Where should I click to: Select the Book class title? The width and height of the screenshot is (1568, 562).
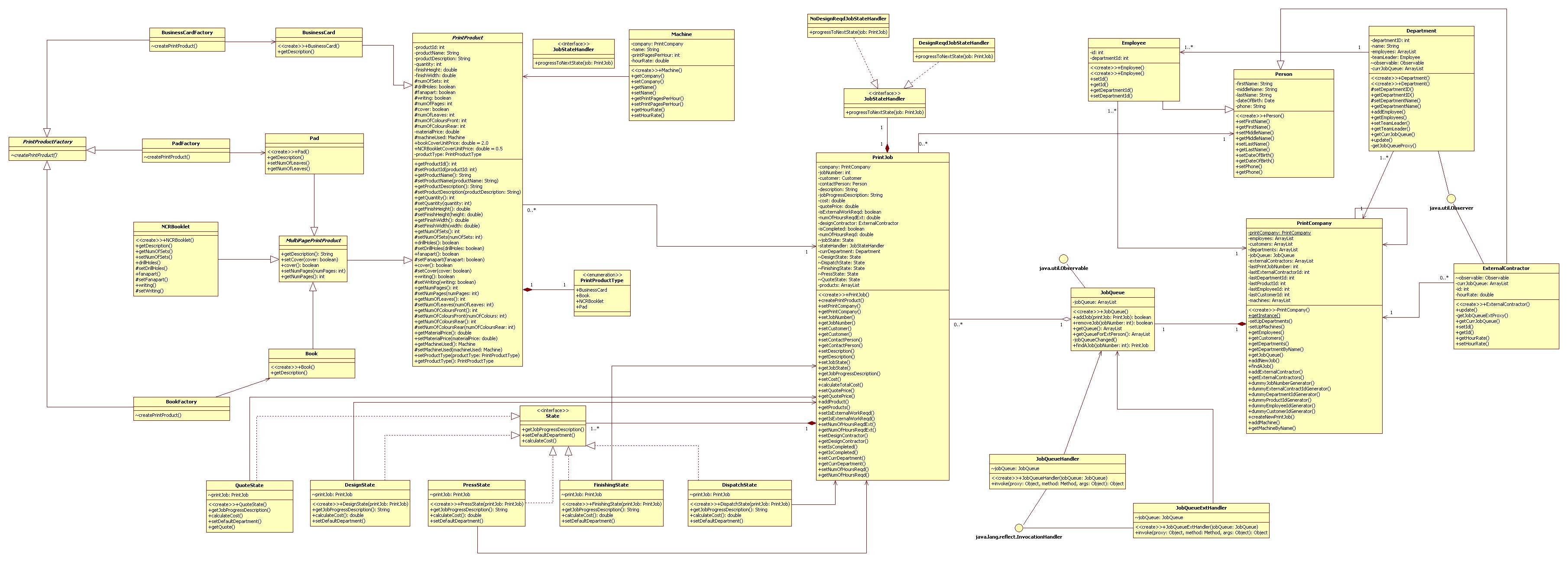(x=311, y=353)
